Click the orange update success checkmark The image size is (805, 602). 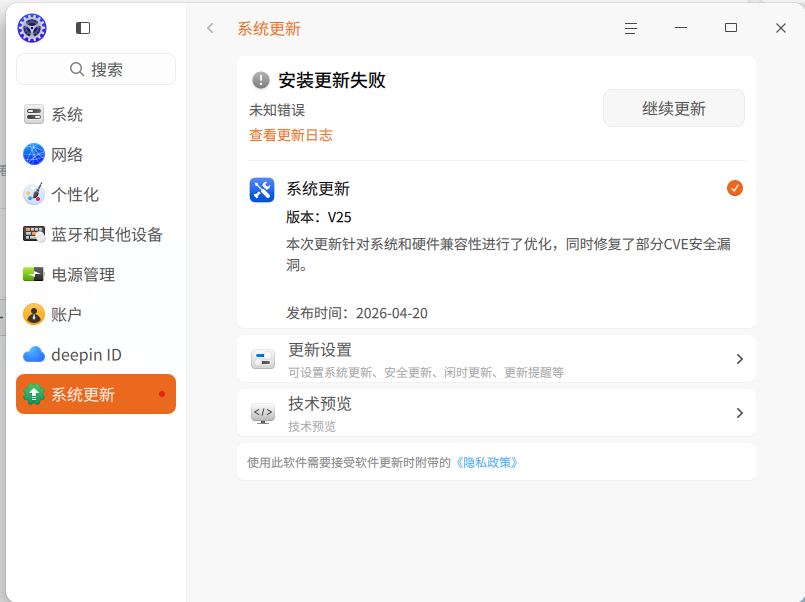pos(735,188)
